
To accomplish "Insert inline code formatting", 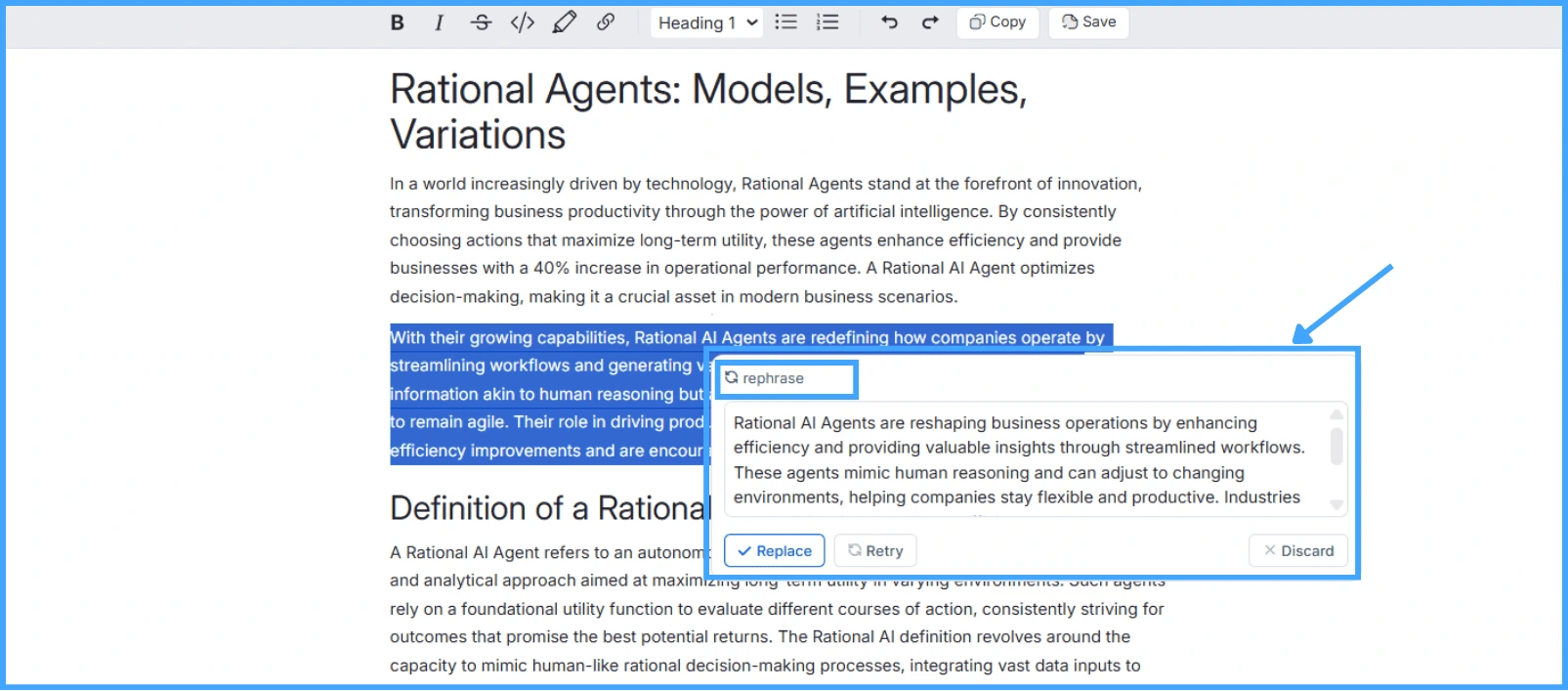I will pyautogui.click(x=523, y=22).
